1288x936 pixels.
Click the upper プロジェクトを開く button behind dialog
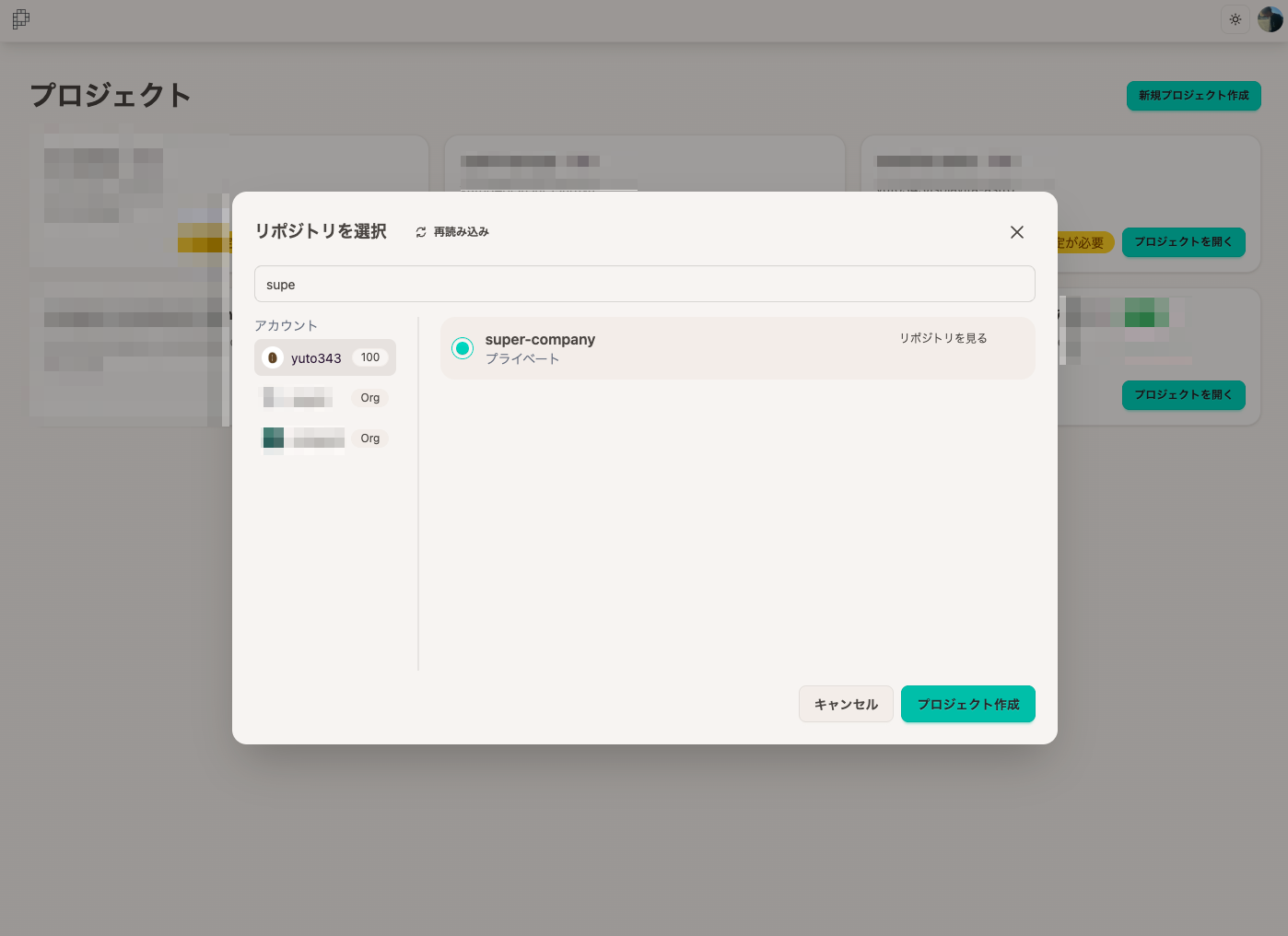(1184, 242)
